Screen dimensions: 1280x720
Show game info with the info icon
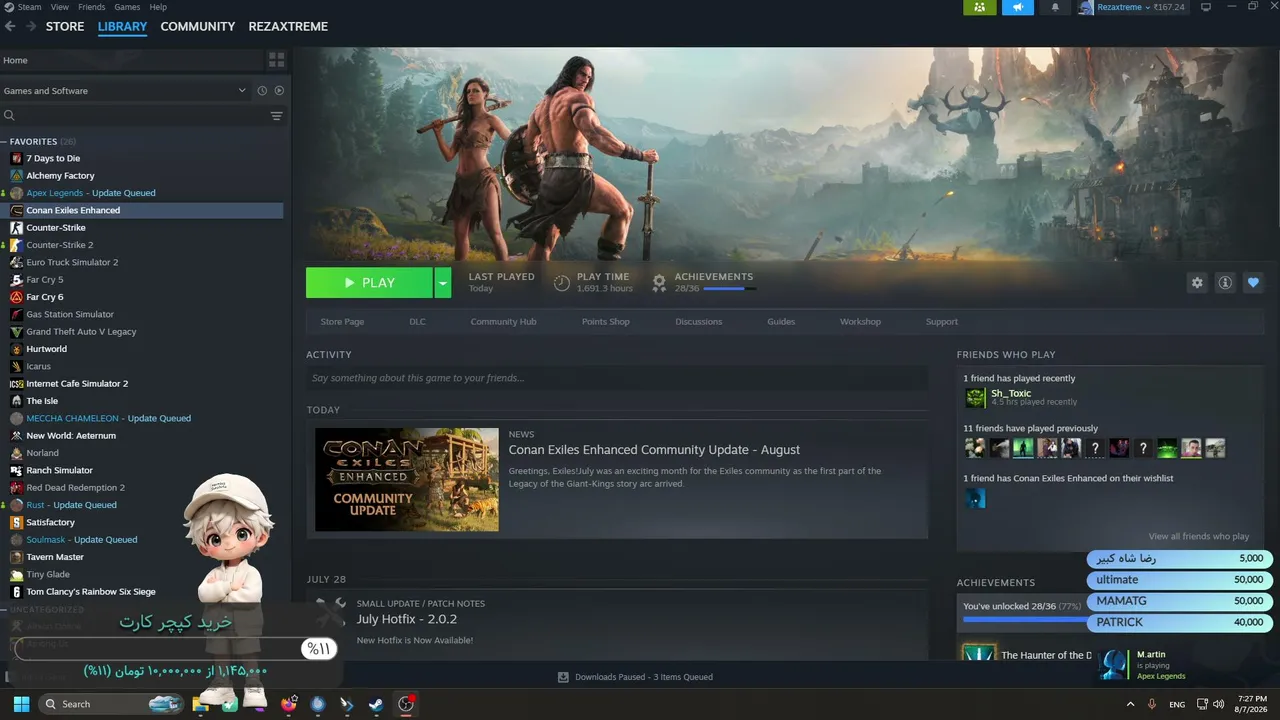click(x=1225, y=283)
